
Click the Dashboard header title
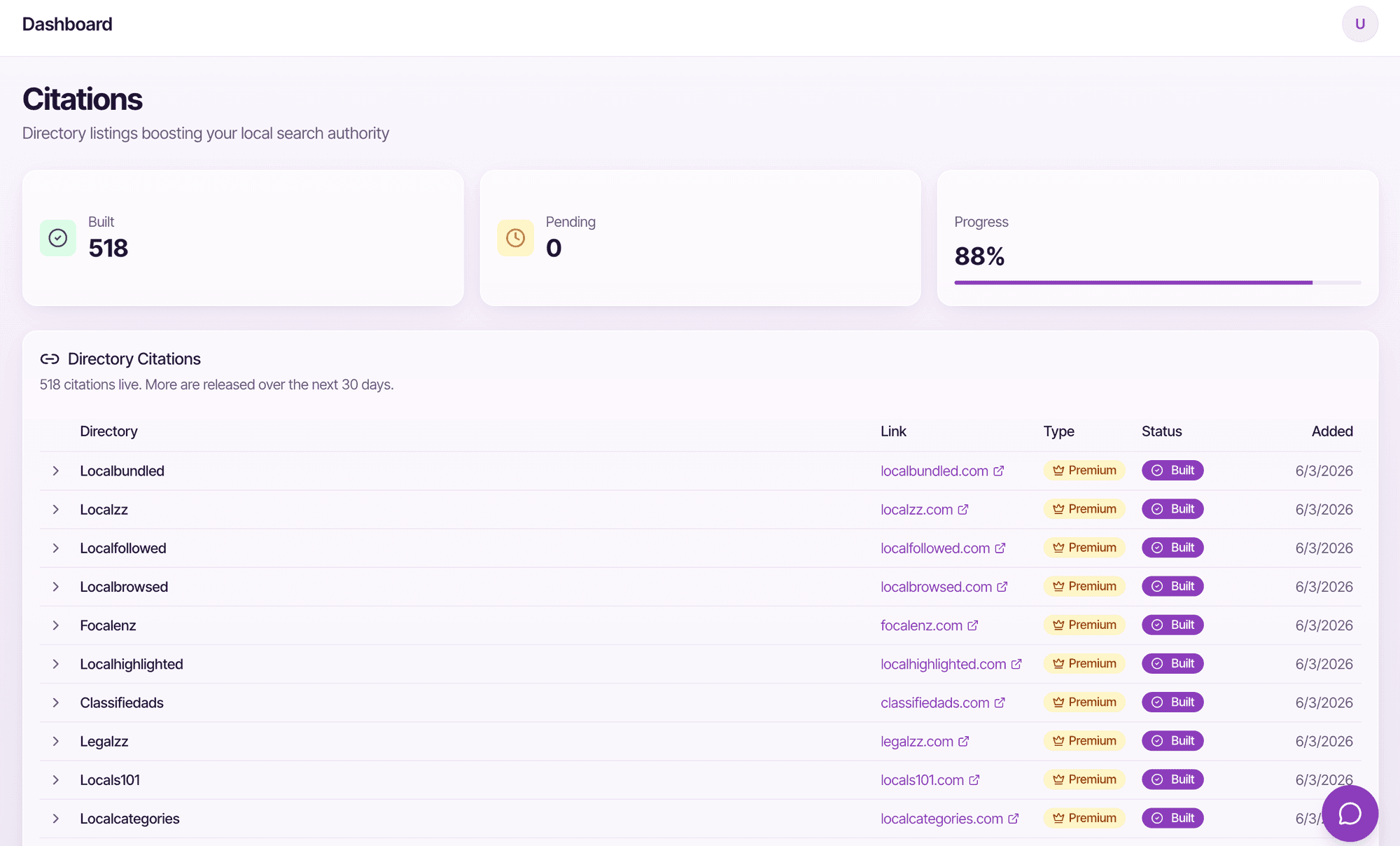(67, 24)
